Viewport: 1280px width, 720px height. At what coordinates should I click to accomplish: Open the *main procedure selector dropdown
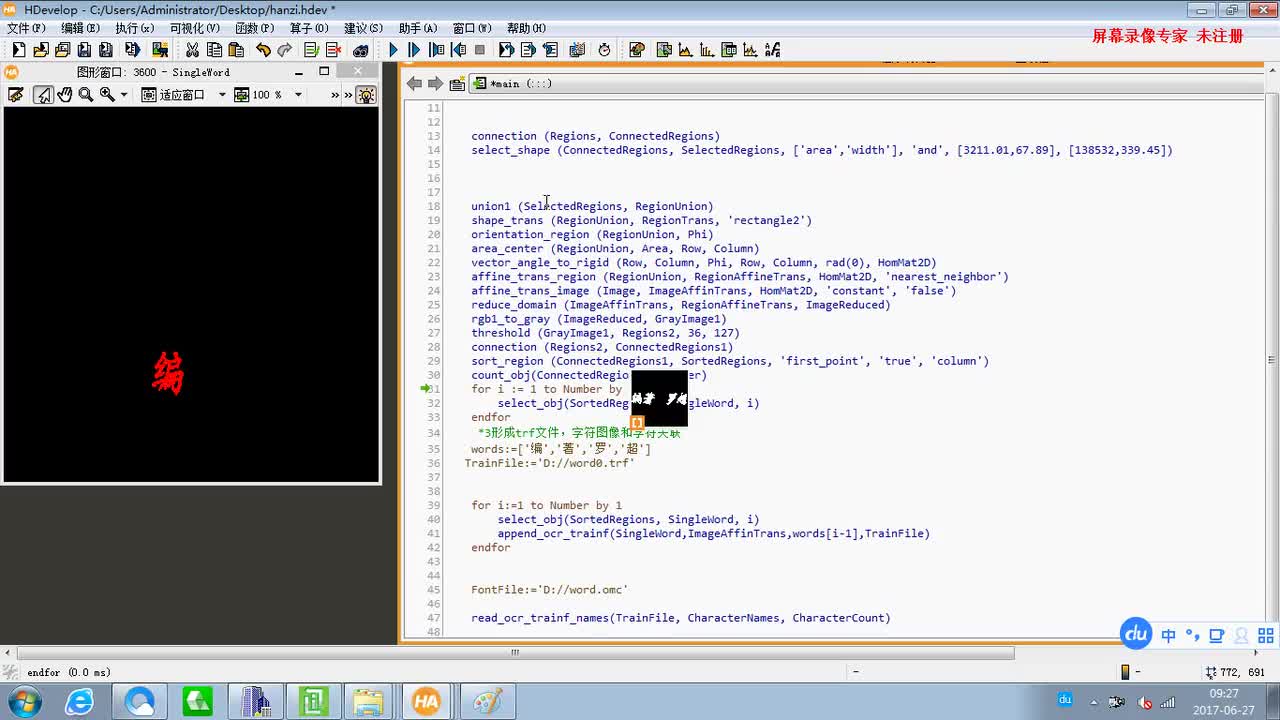(865, 84)
